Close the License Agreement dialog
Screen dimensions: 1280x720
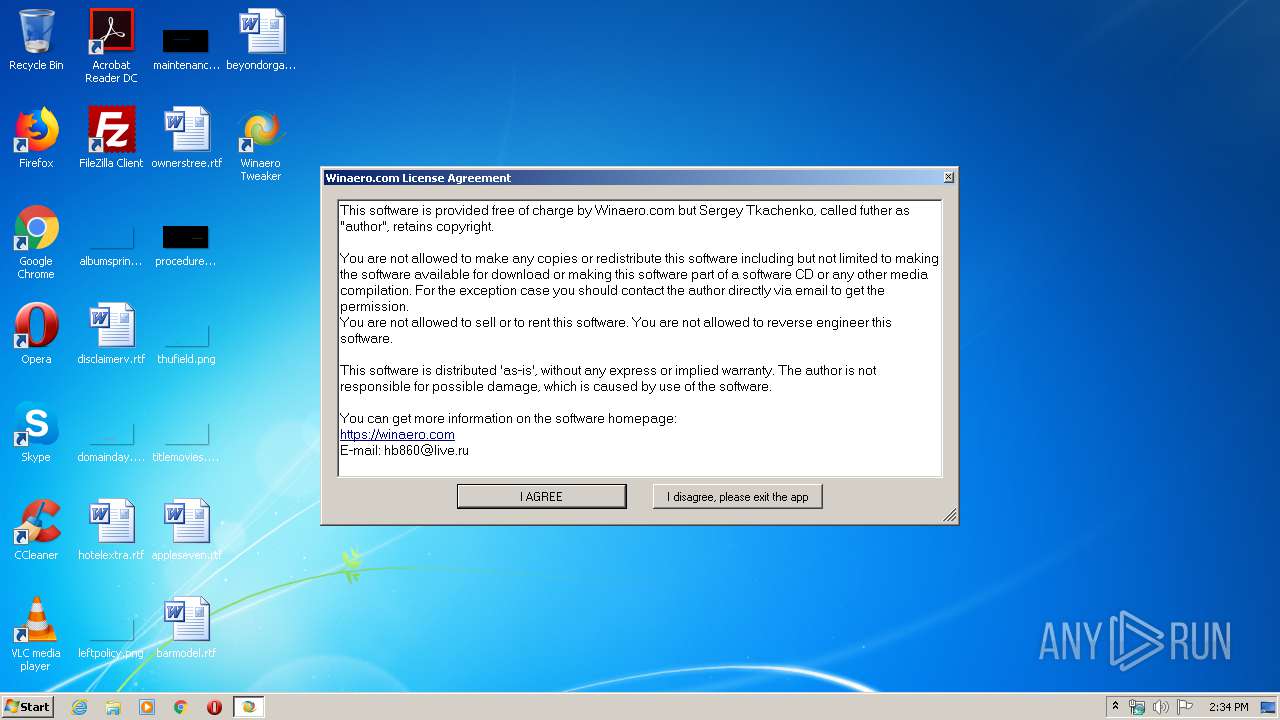948,177
